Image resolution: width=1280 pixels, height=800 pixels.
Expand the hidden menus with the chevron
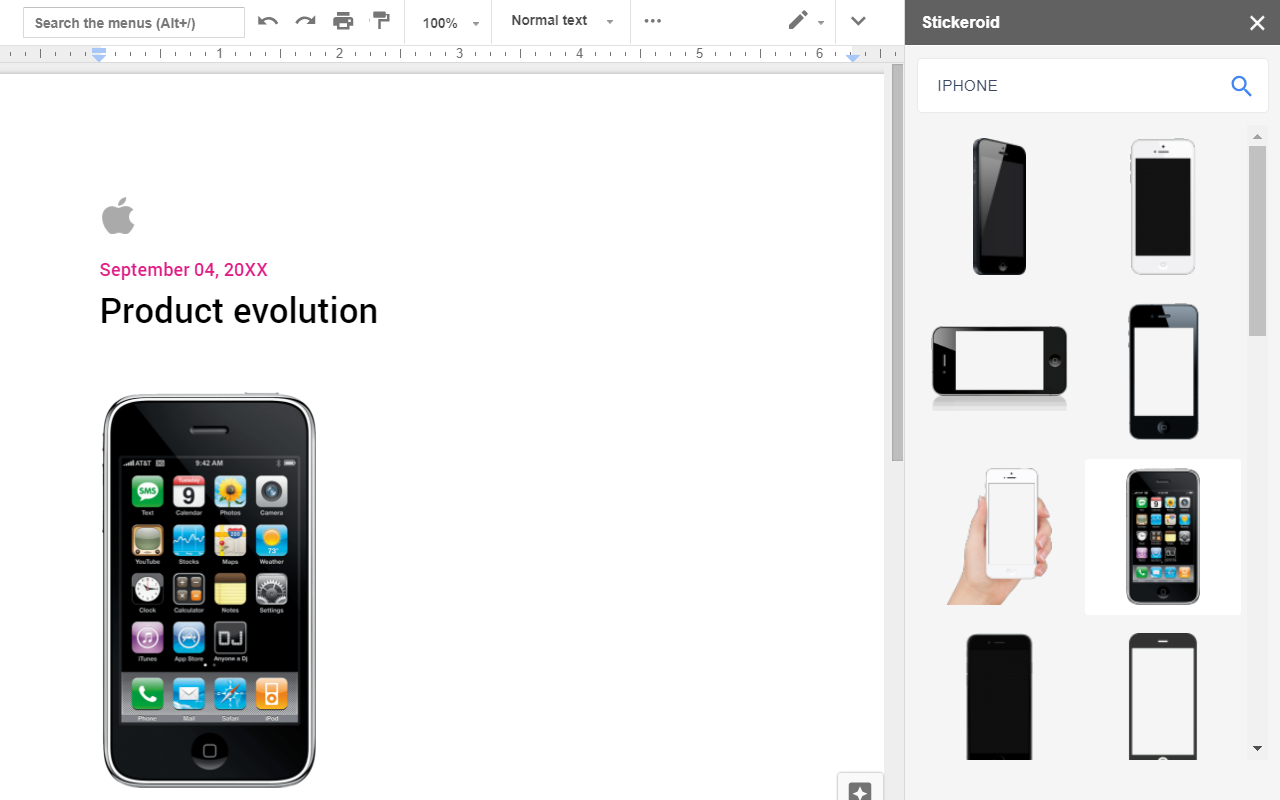(858, 20)
